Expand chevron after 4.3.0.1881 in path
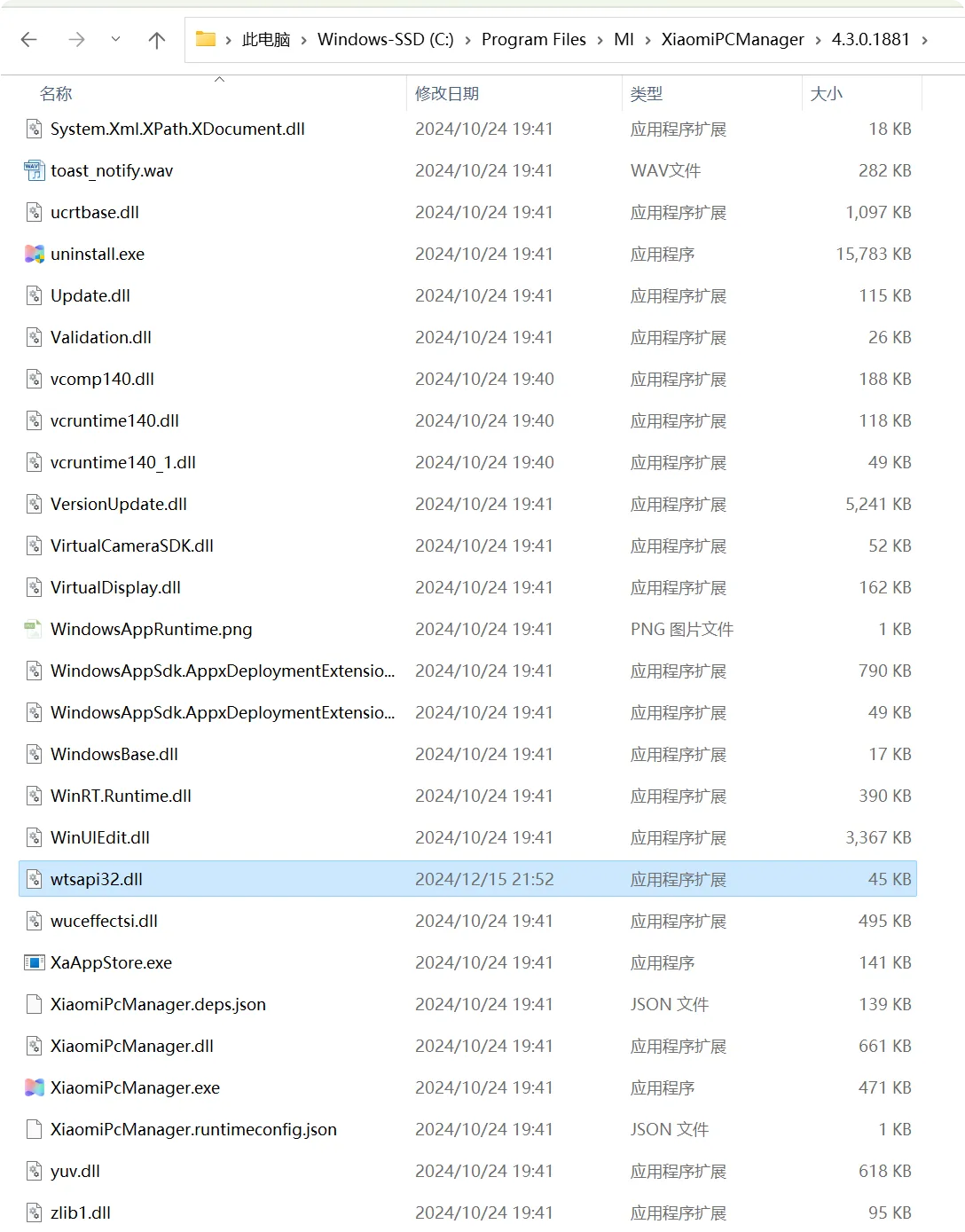965x1232 pixels. point(925,40)
